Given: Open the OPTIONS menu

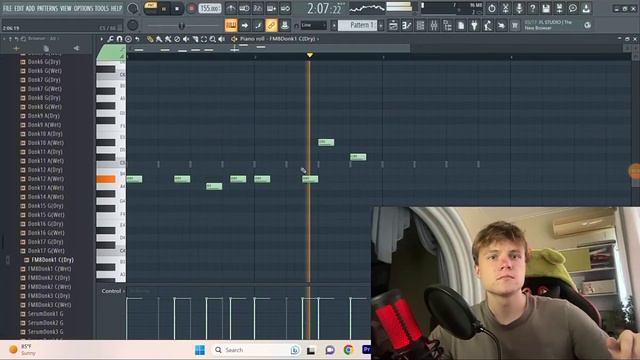Looking at the screenshot, I should (83, 8).
